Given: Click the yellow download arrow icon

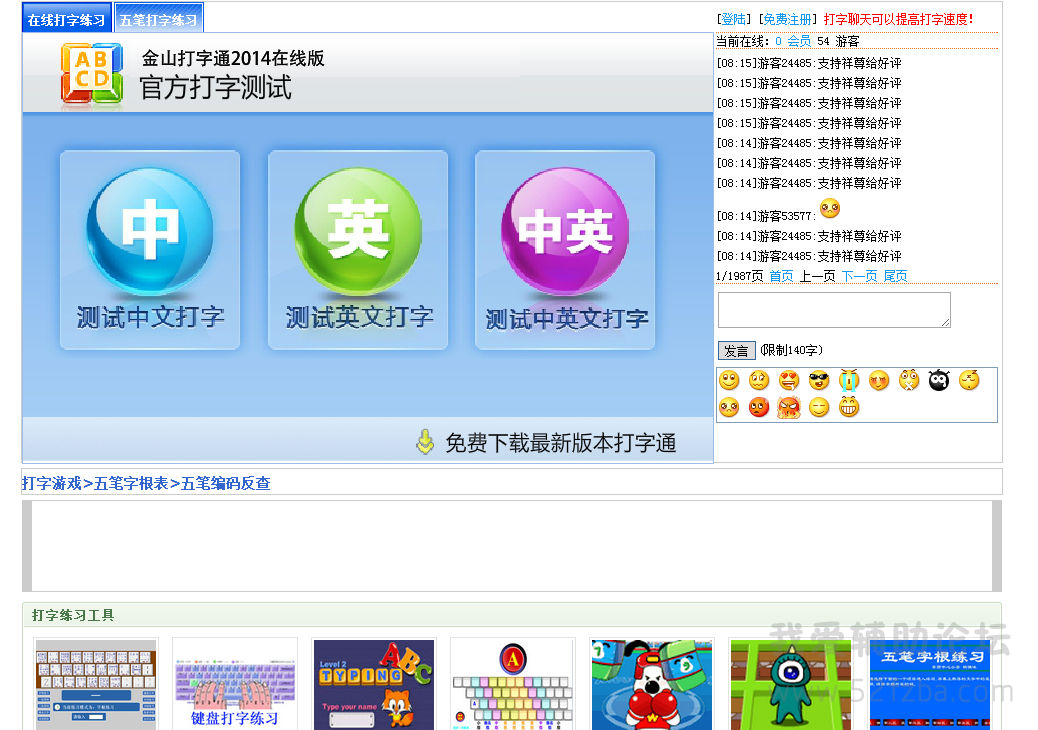Looking at the screenshot, I should point(425,442).
